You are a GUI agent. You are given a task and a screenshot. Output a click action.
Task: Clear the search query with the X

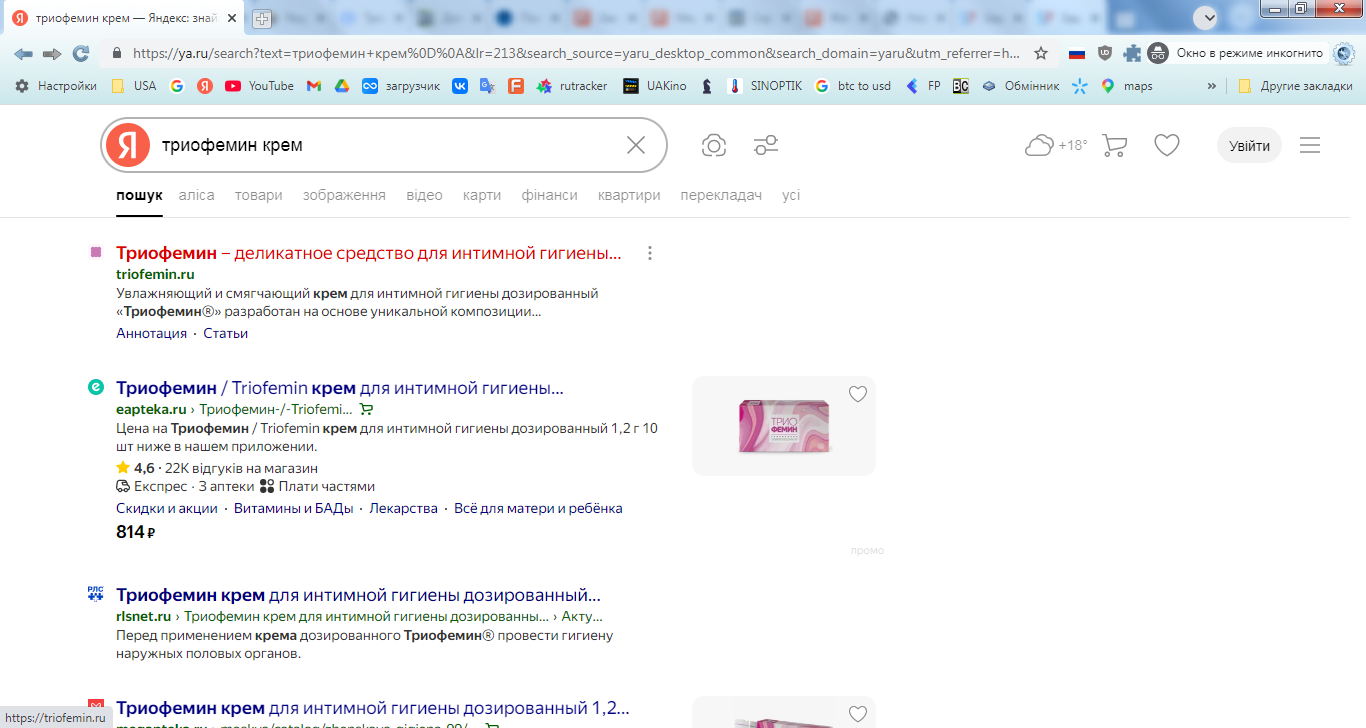tap(636, 145)
